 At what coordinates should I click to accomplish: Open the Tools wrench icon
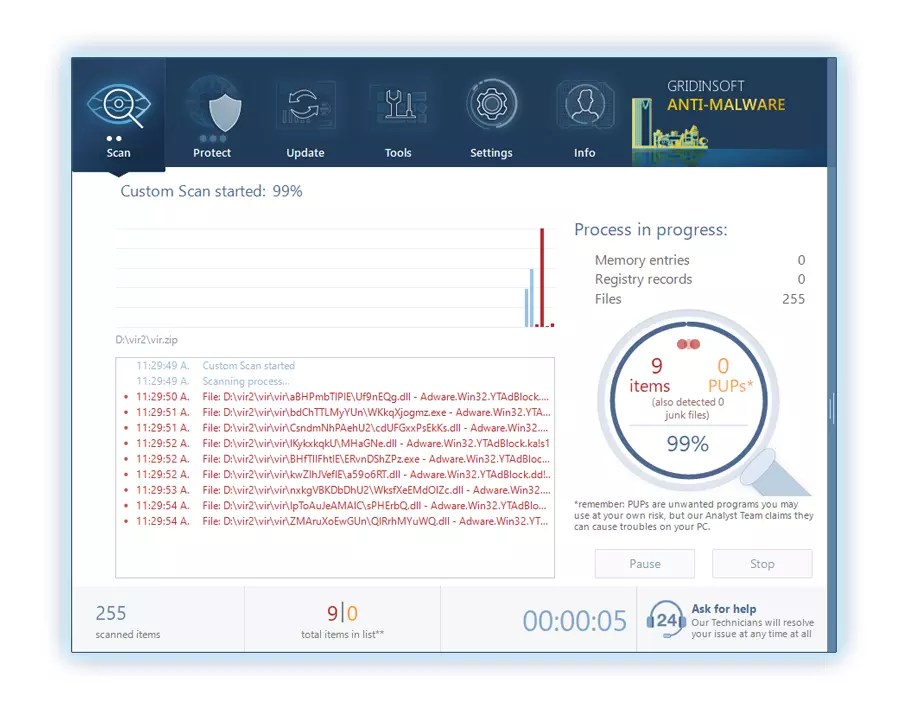click(x=398, y=103)
